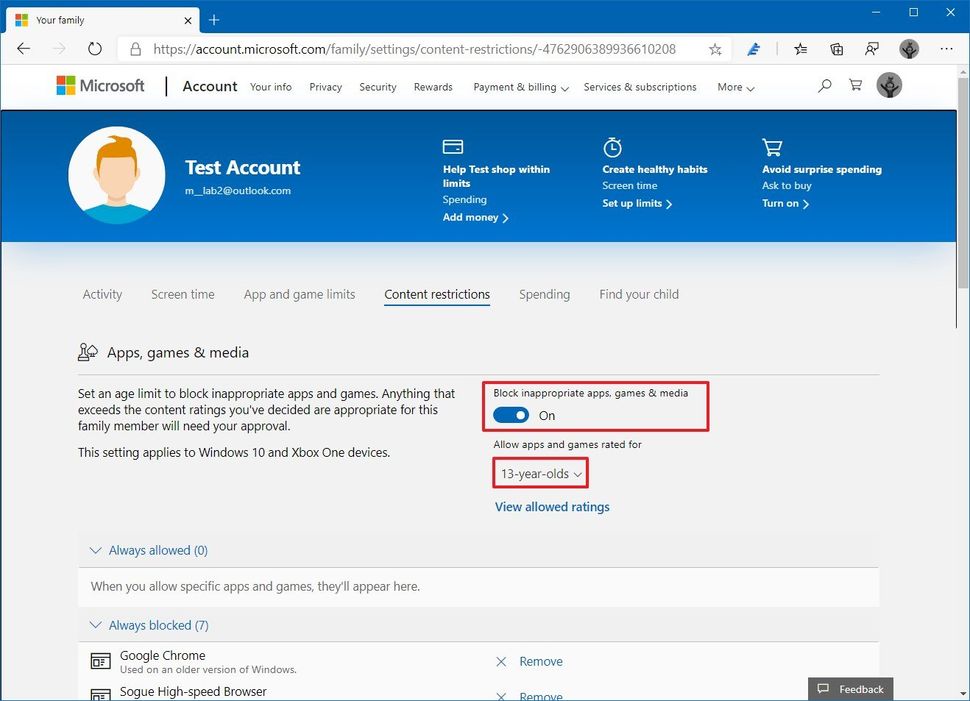Switch to the Spending tab
Screen dimensions: 970x701
(x=544, y=294)
